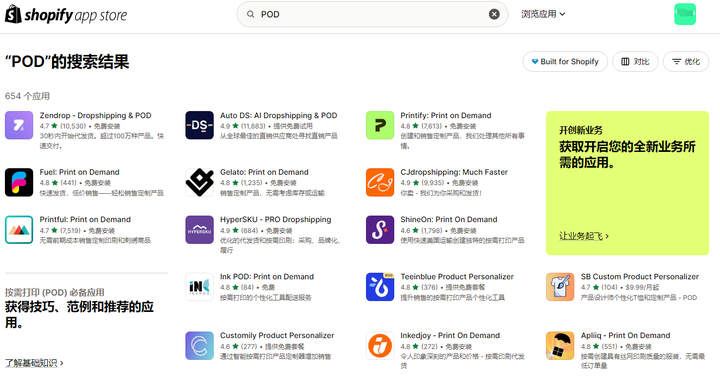The height and width of the screenshot is (380, 720).
Task: Open the Teeinblue app icon
Action: click(380, 287)
